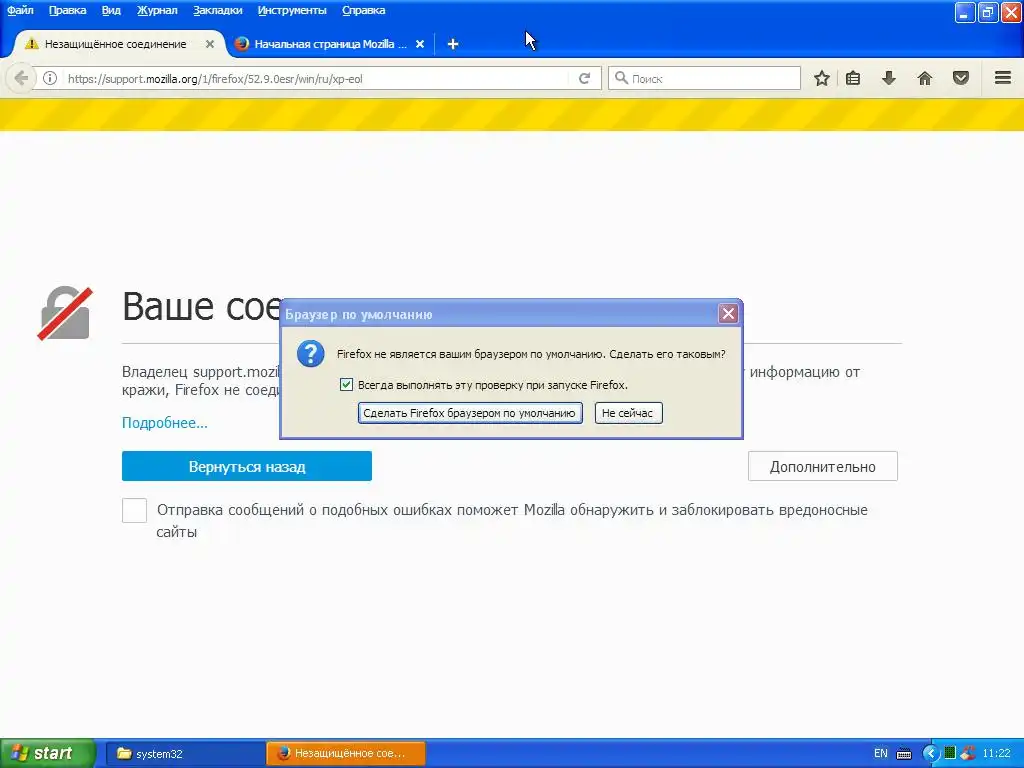
Task: Open the Pocket icon in toolbar
Action: click(x=961, y=78)
